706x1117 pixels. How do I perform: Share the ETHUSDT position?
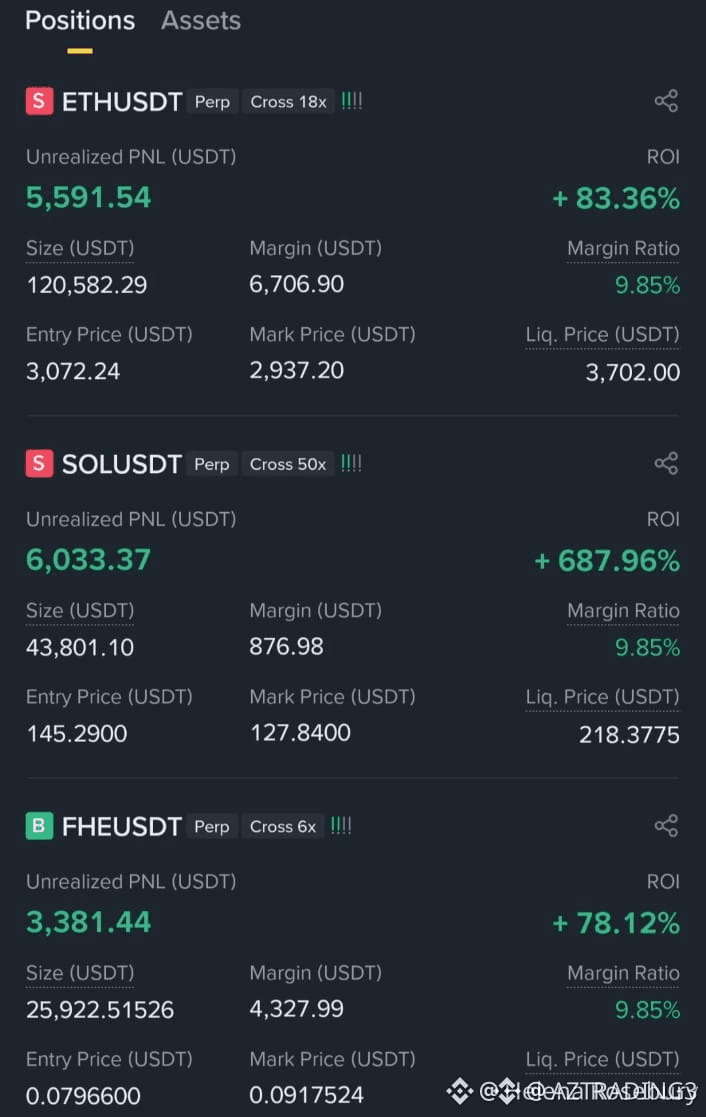click(x=666, y=101)
